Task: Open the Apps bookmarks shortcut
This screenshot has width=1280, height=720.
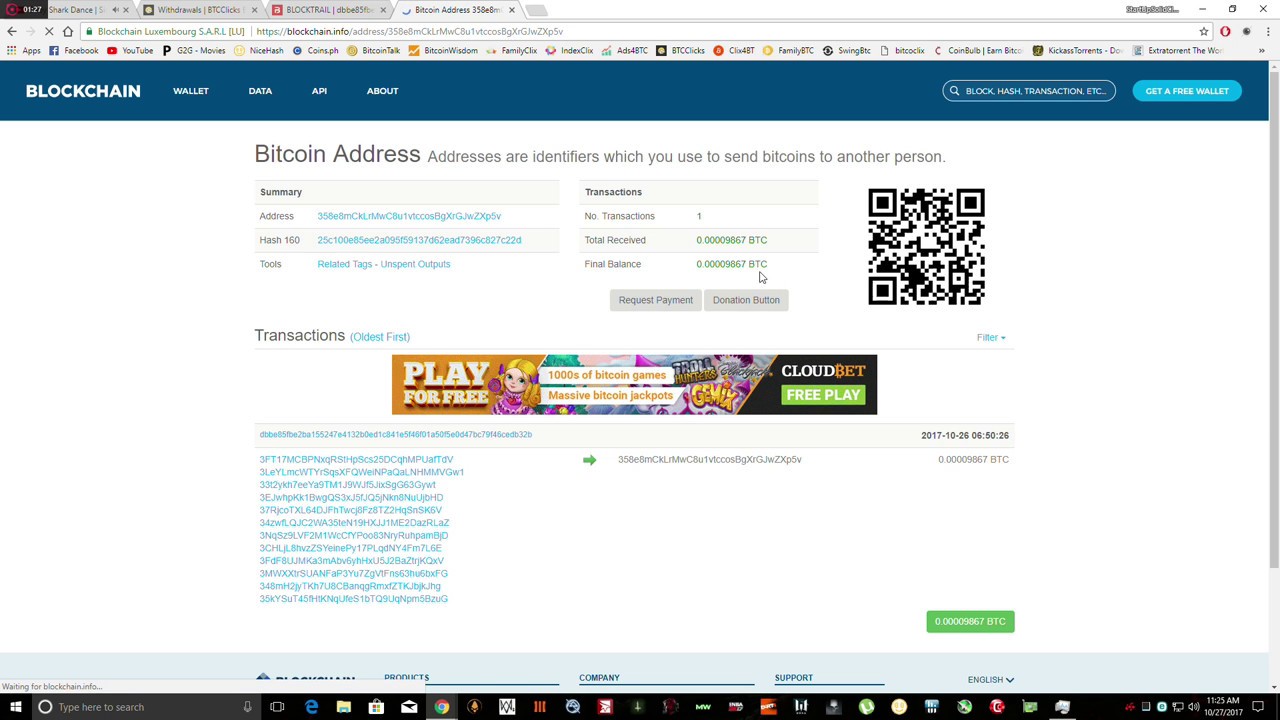Action: coord(24,51)
